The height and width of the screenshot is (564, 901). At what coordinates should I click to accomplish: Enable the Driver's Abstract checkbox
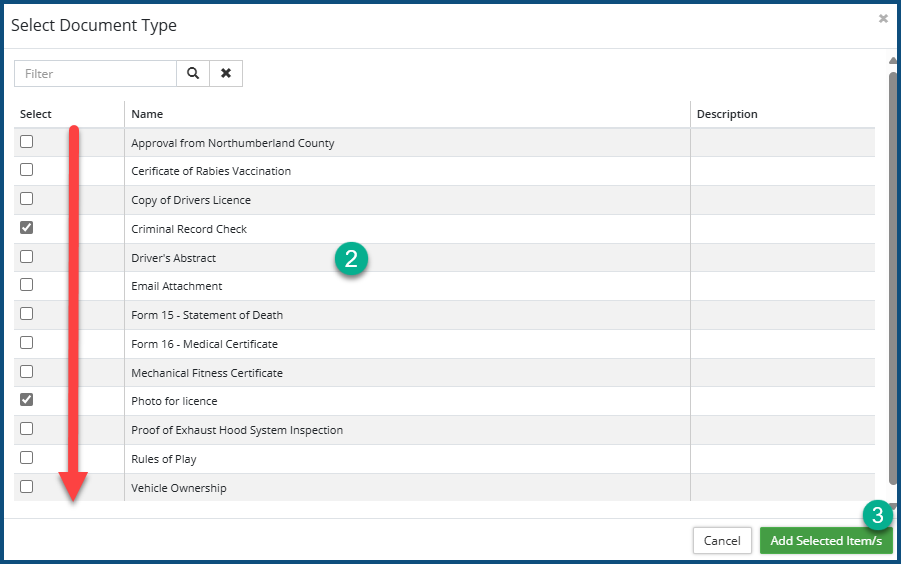(x=27, y=257)
